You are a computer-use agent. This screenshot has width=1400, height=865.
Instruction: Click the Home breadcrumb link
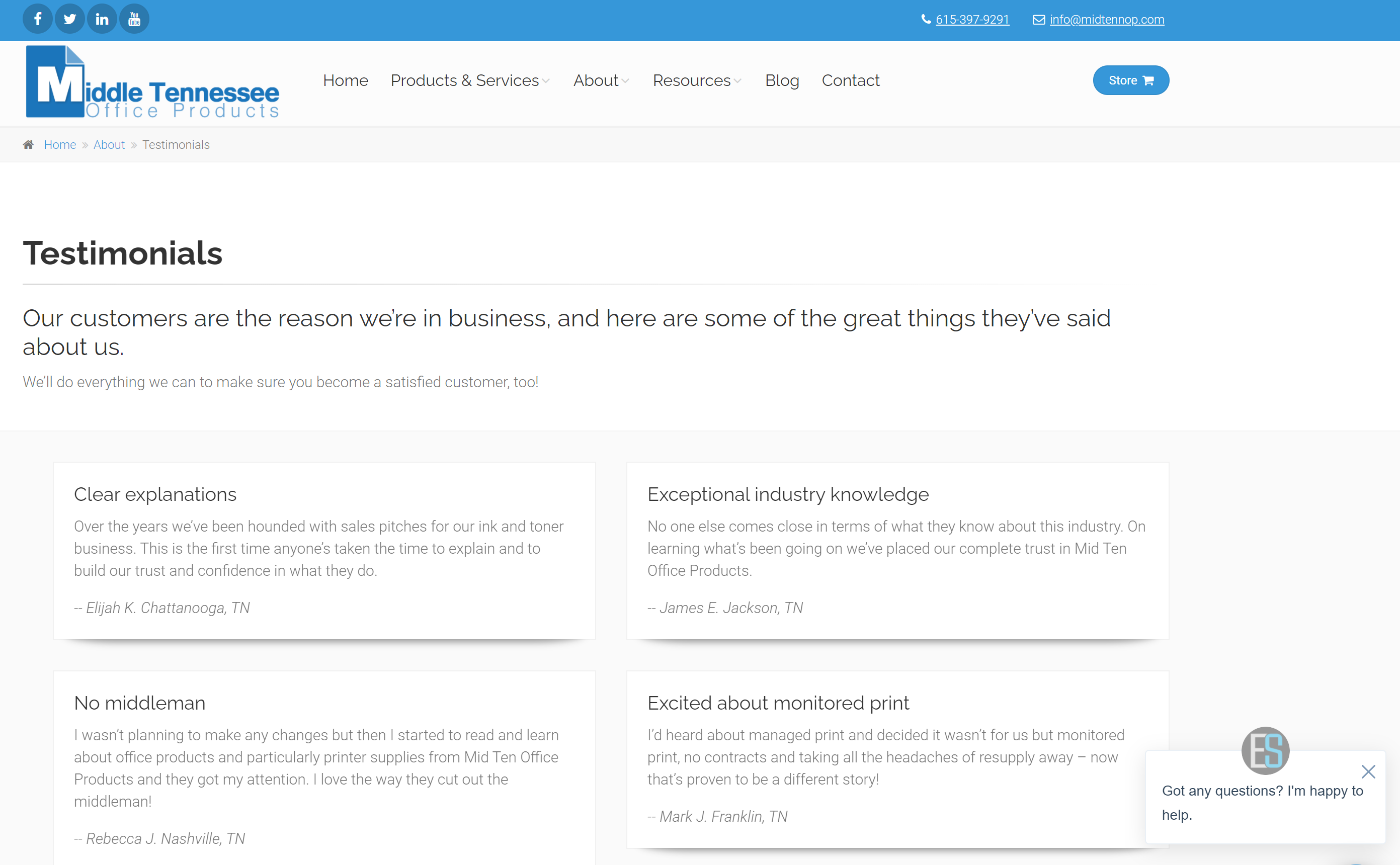[x=60, y=145]
